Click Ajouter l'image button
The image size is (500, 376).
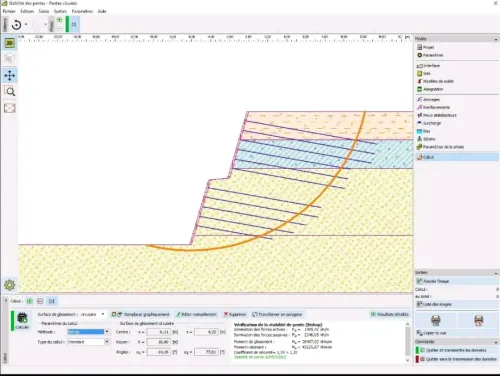[457, 281]
